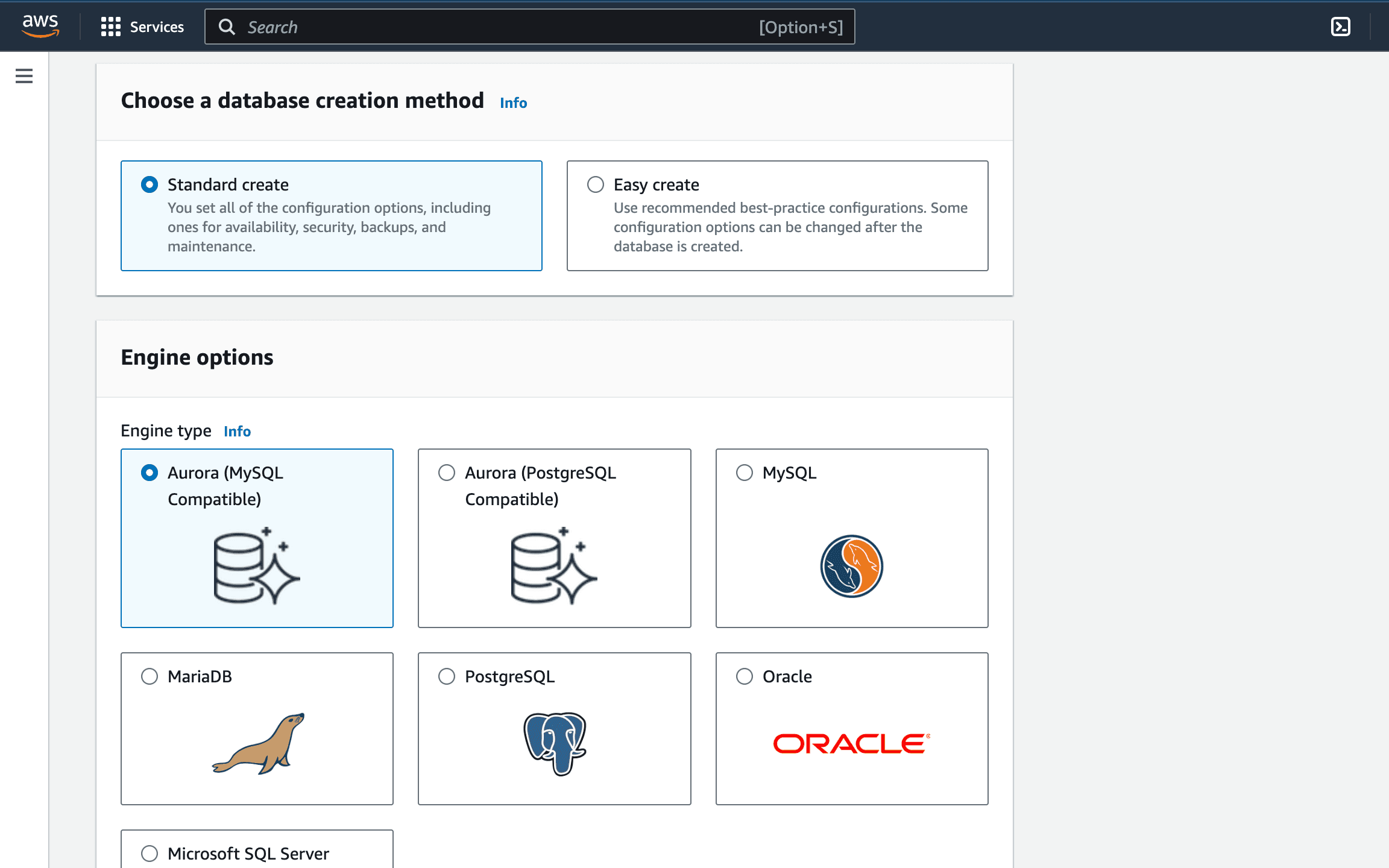
Task: Click the Engine options heading
Action: [x=197, y=357]
